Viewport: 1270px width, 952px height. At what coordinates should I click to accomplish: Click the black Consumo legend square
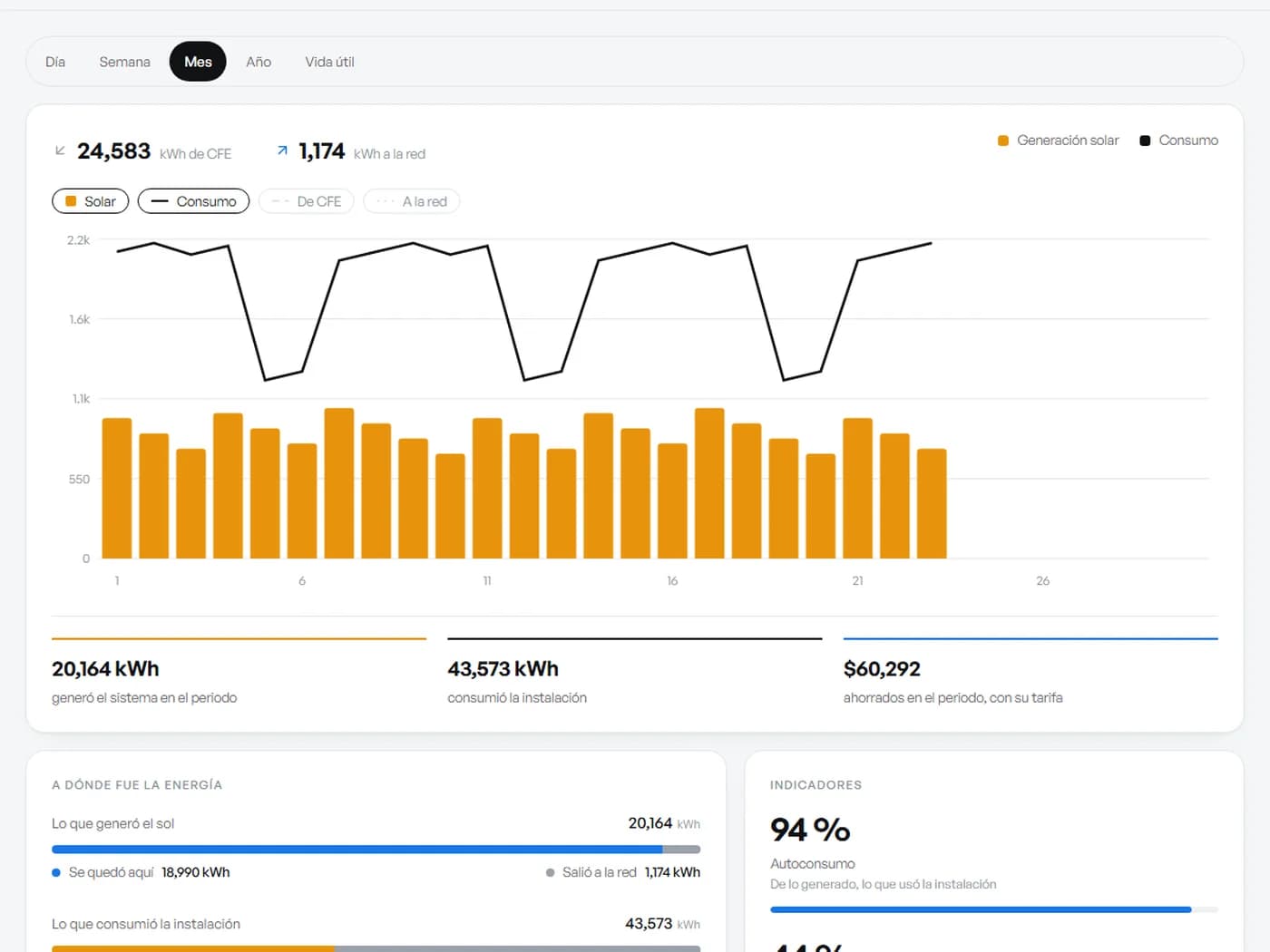[x=1145, y=141]
